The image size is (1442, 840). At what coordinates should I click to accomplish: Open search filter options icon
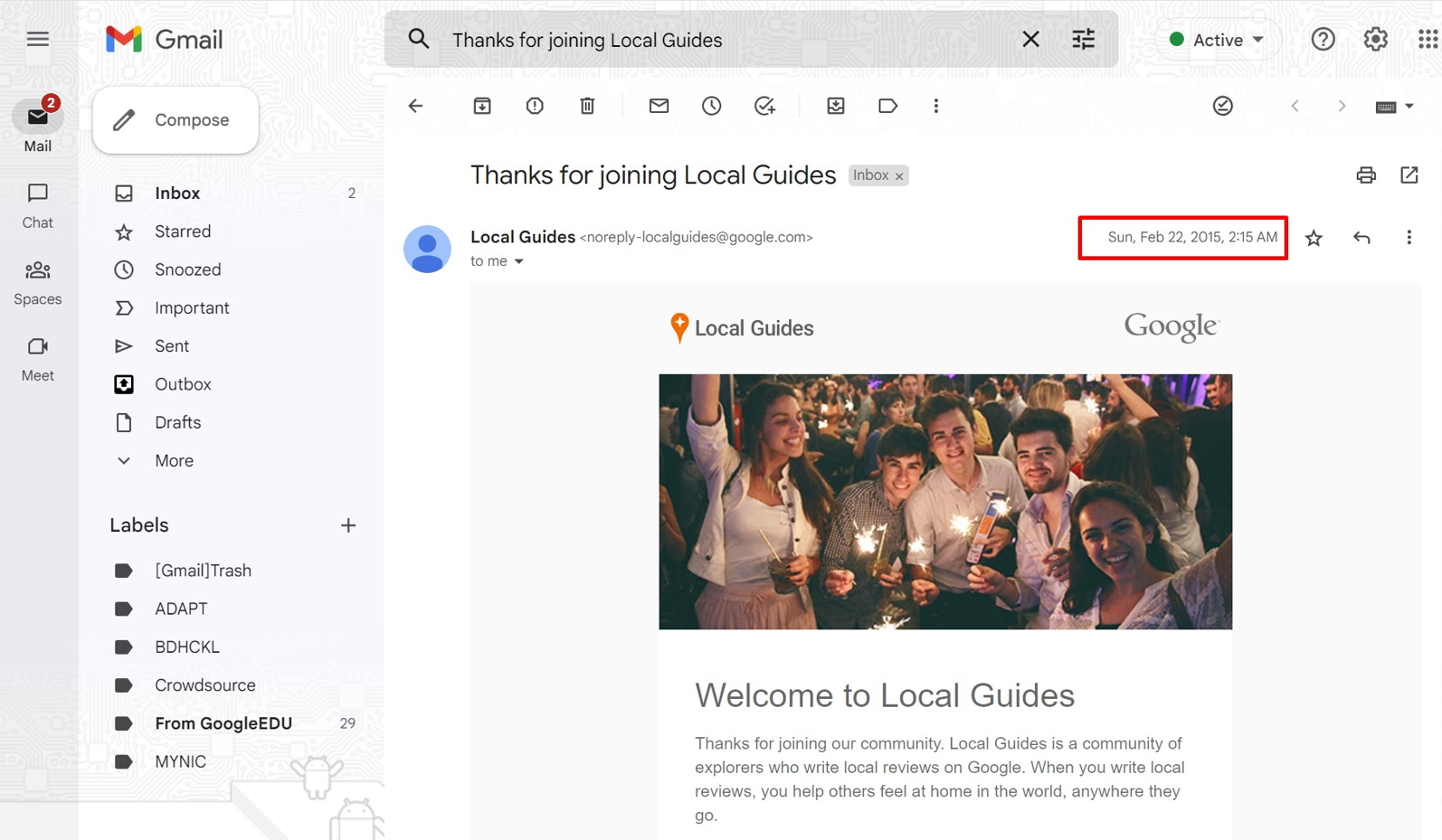1083,39
